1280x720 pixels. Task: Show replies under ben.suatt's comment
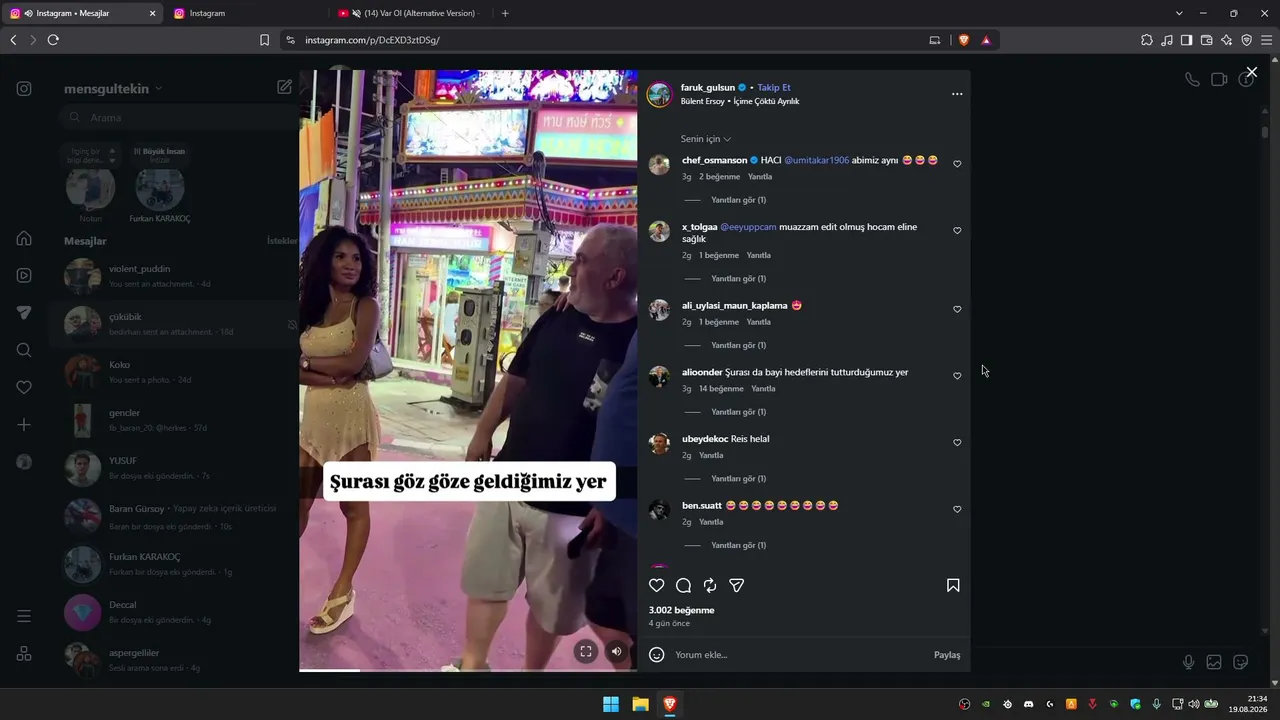[738, 546]
